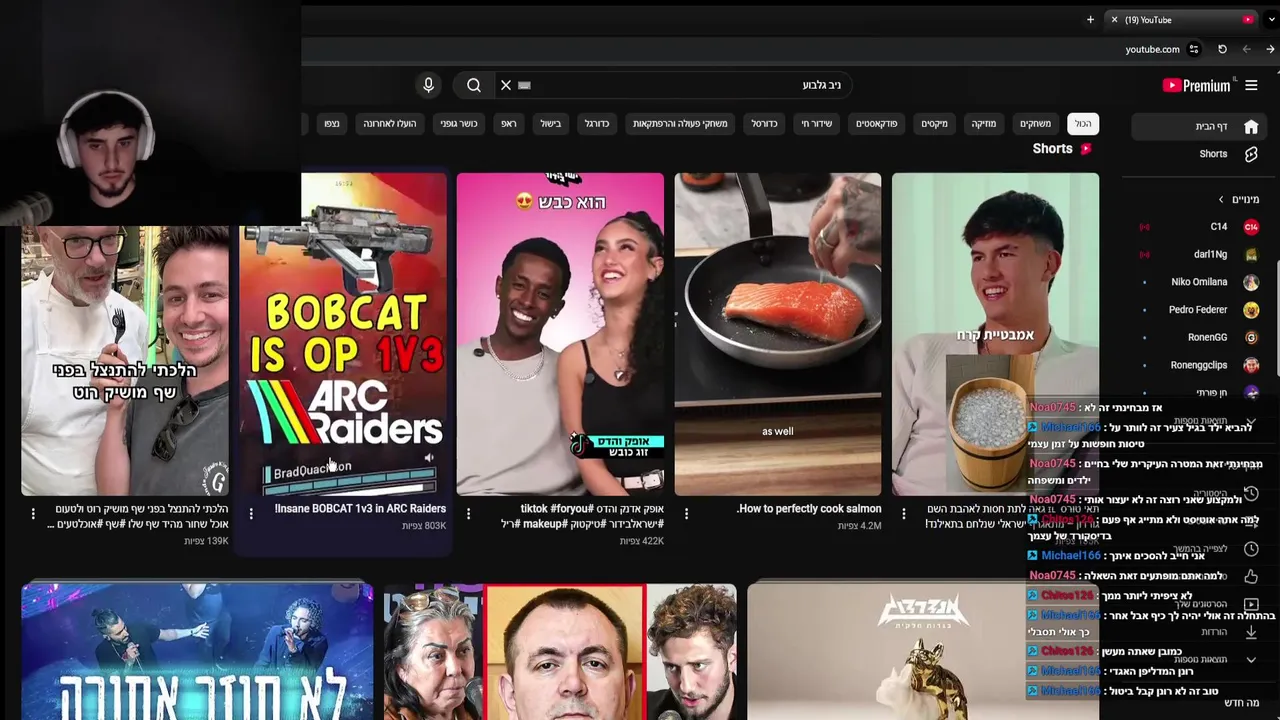Screen dimensions: 1280x720
Task: Select the כדורסל filter chip
Action: click(764, 123)
